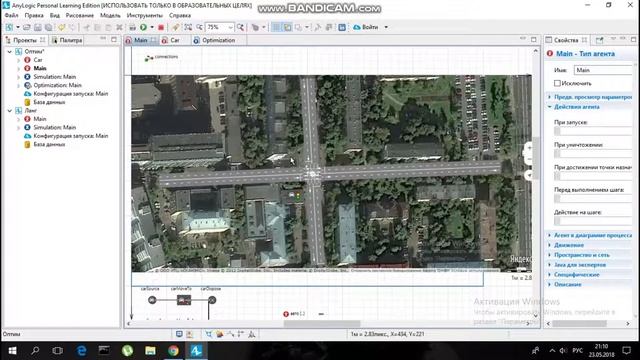Select the Car editor tab
This screenshot has width=640, height=360.
pyautogui.click(x=175, y=40)
